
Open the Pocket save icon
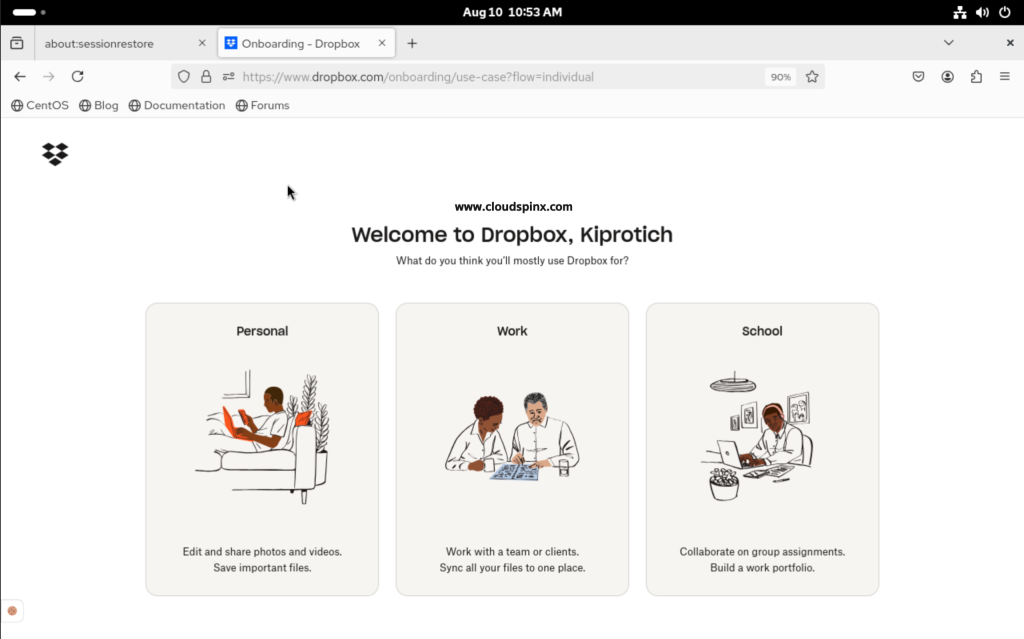tap(918, 77)
